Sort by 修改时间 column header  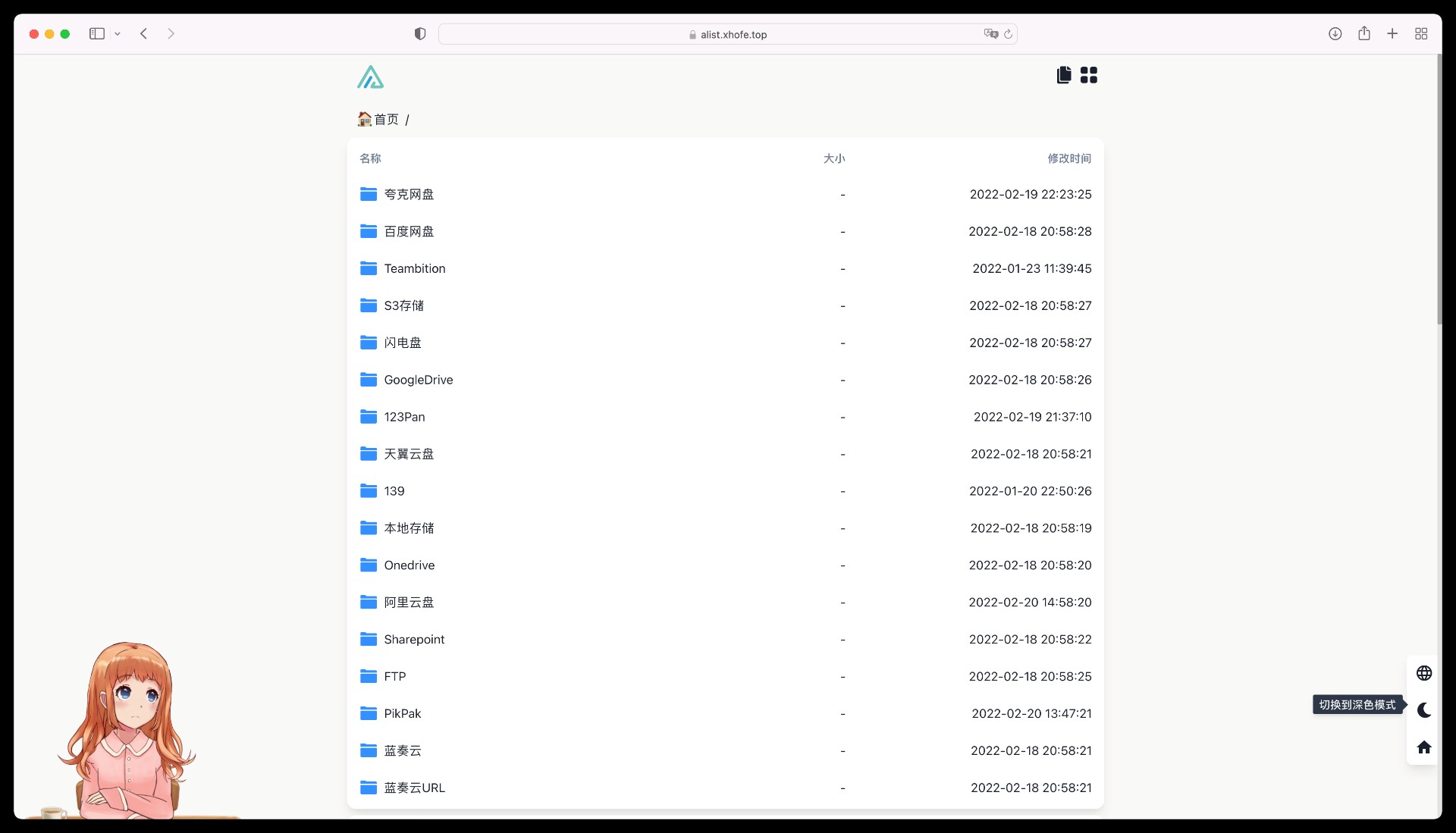1068,158
